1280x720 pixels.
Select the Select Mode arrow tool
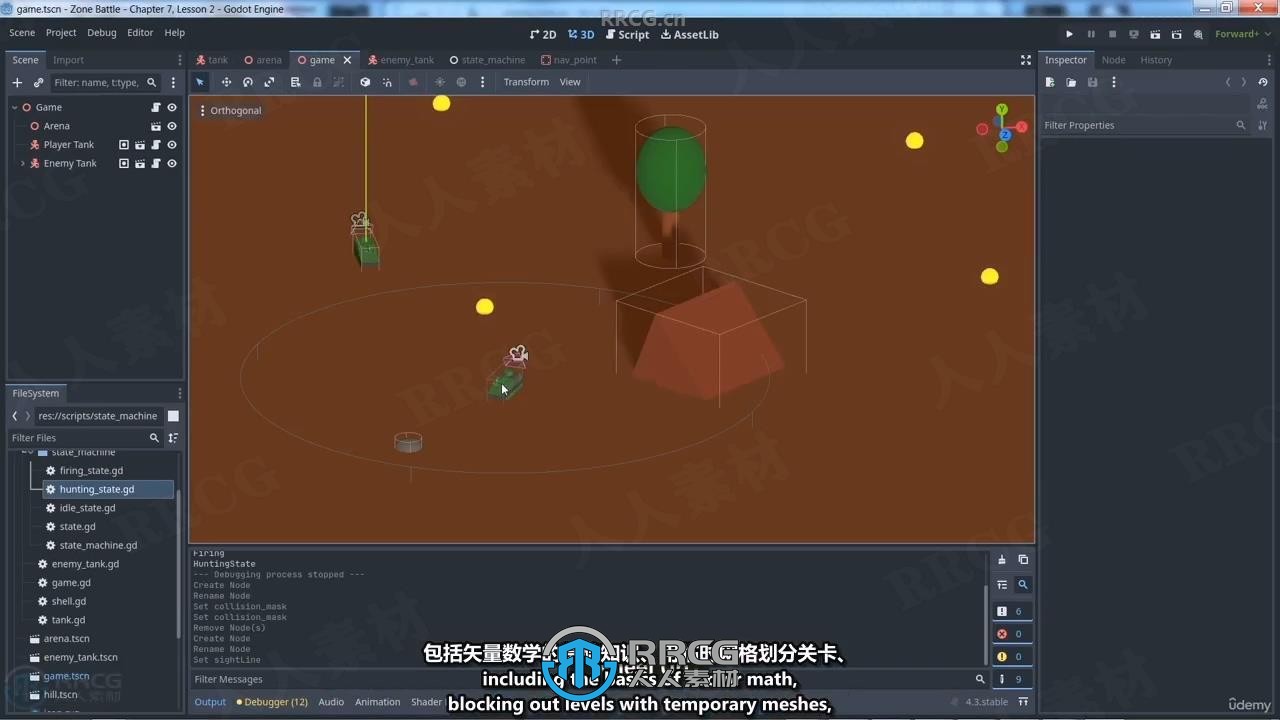click(x=200, y=82)
